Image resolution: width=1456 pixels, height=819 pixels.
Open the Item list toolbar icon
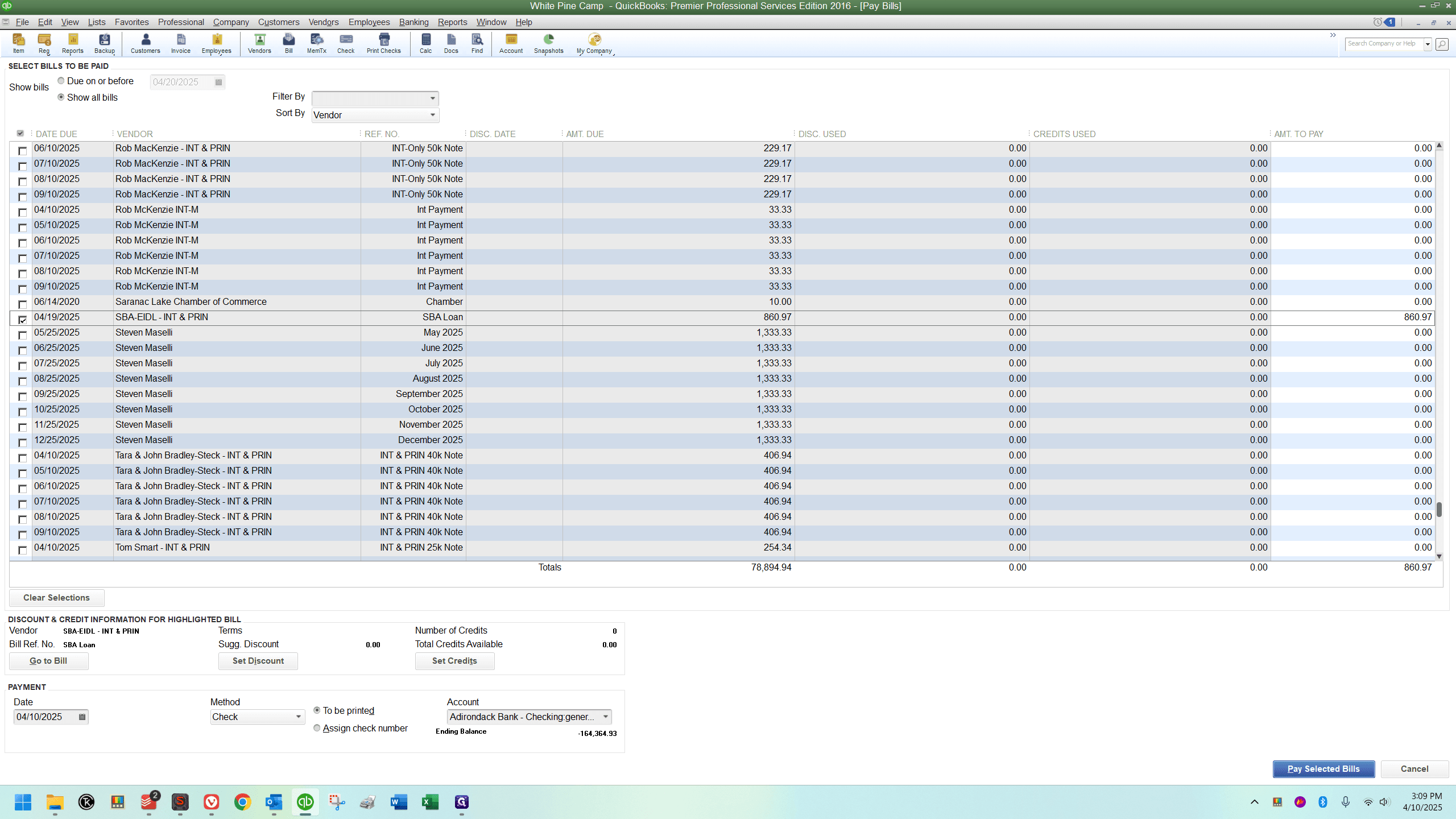pos(19,43)
